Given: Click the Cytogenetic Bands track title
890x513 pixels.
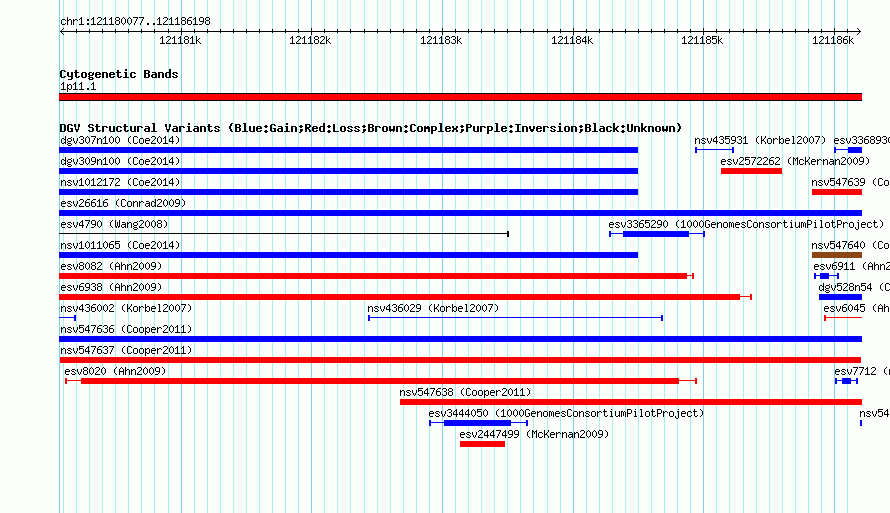Looking at the screenshot, I should (119, 74).
